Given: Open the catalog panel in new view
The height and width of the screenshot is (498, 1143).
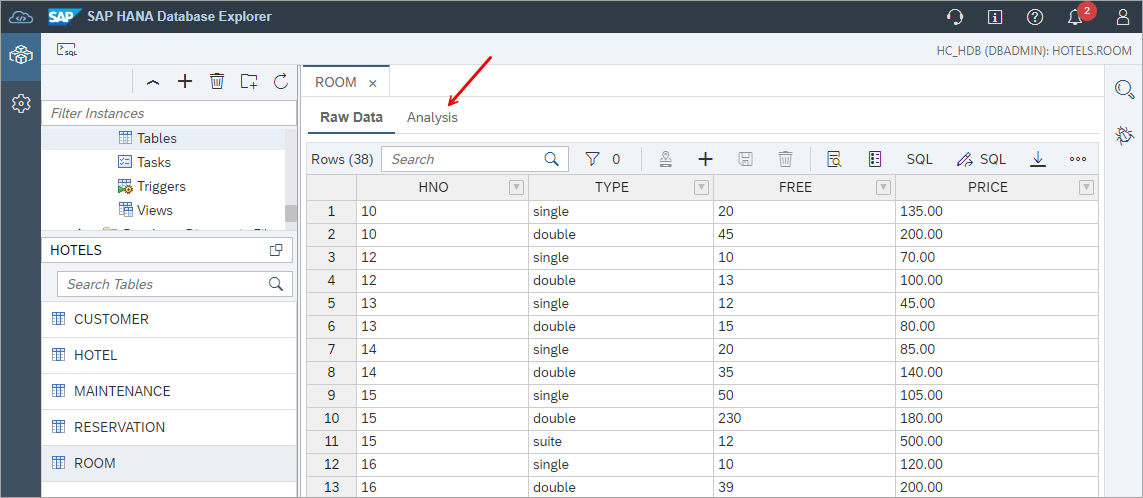Looking at the screenshot, I should [276, 250].
